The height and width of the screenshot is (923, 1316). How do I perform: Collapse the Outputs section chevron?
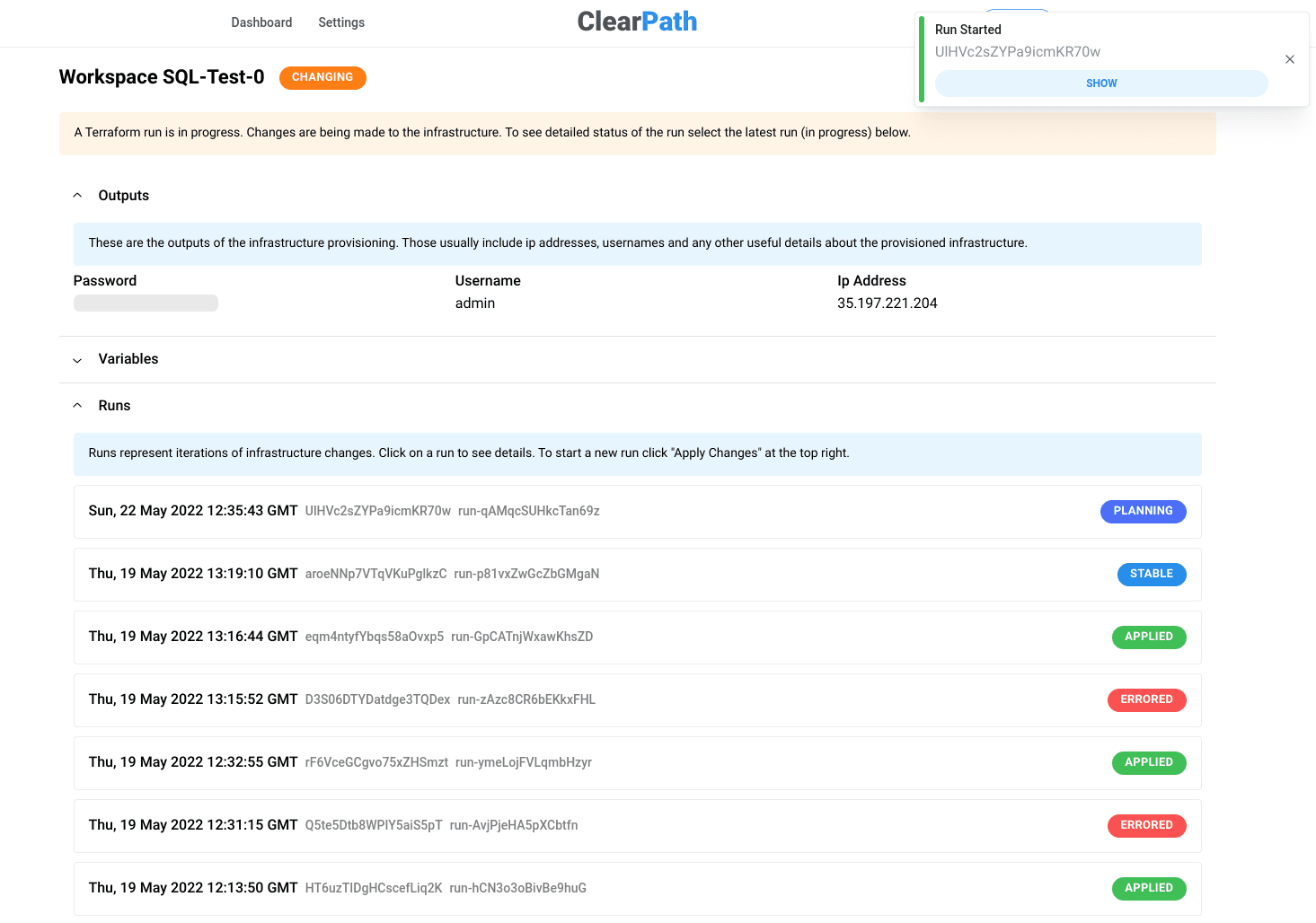tap(77, 196)
